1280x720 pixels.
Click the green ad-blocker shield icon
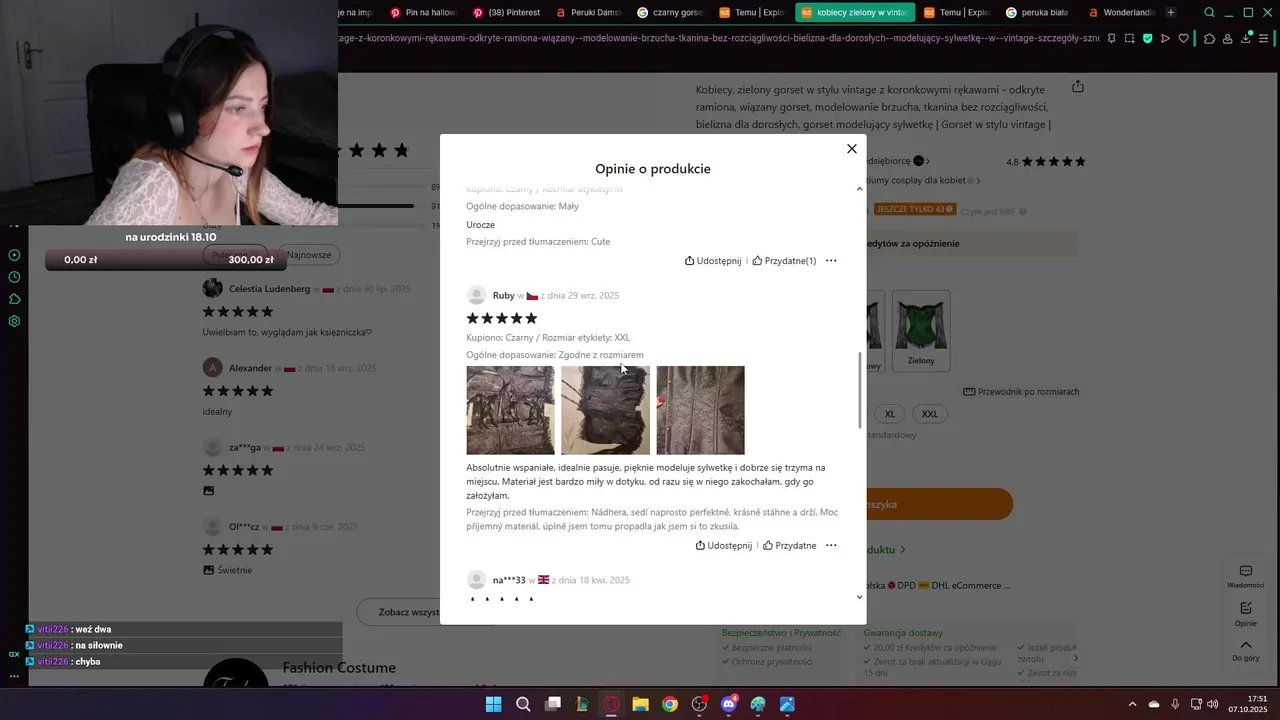pyautogui.click(x=1147, y=39)
